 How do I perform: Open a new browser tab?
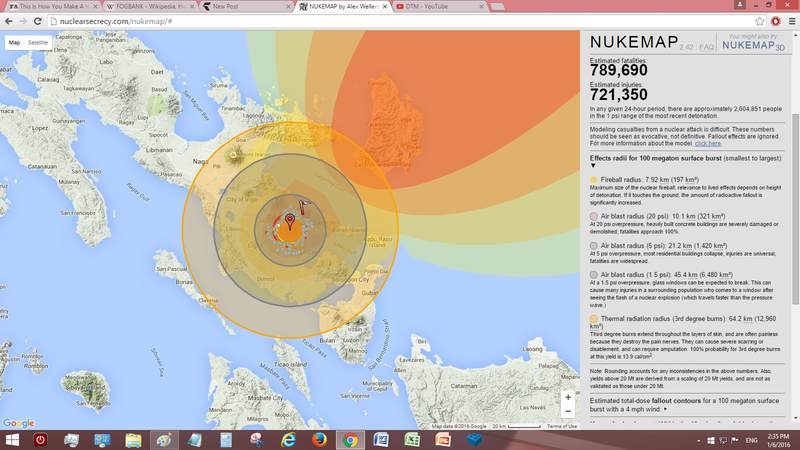tap(497, 7)
